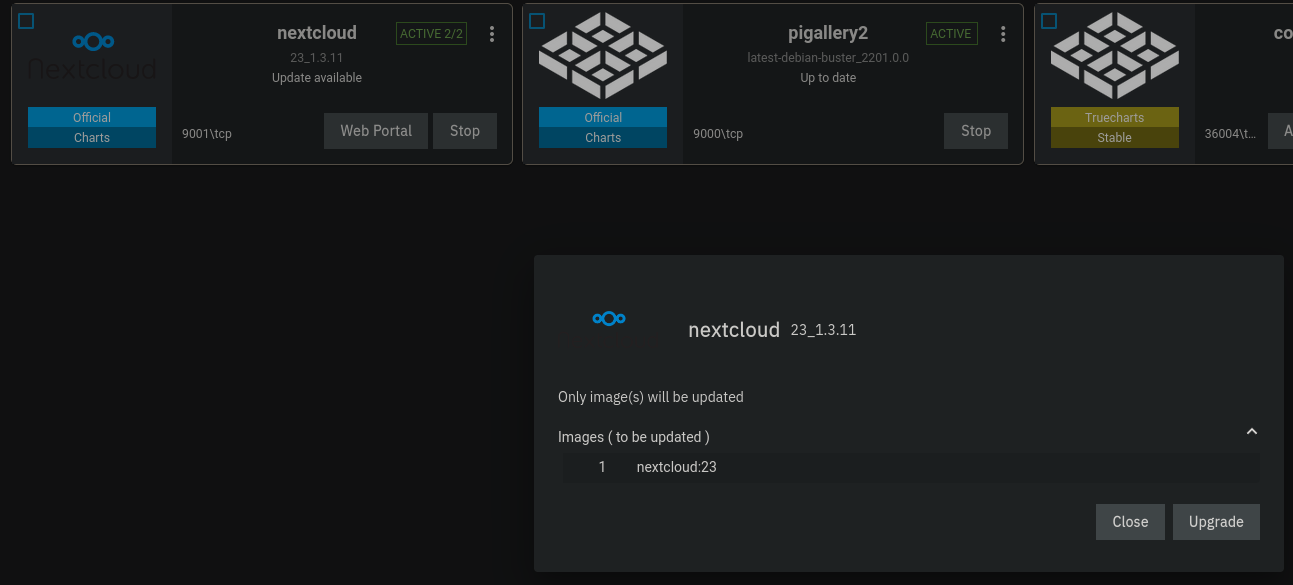Click the nextcloud:23 image row
Viewport: 1293px width, 585px height.
[x=911, y=467]
